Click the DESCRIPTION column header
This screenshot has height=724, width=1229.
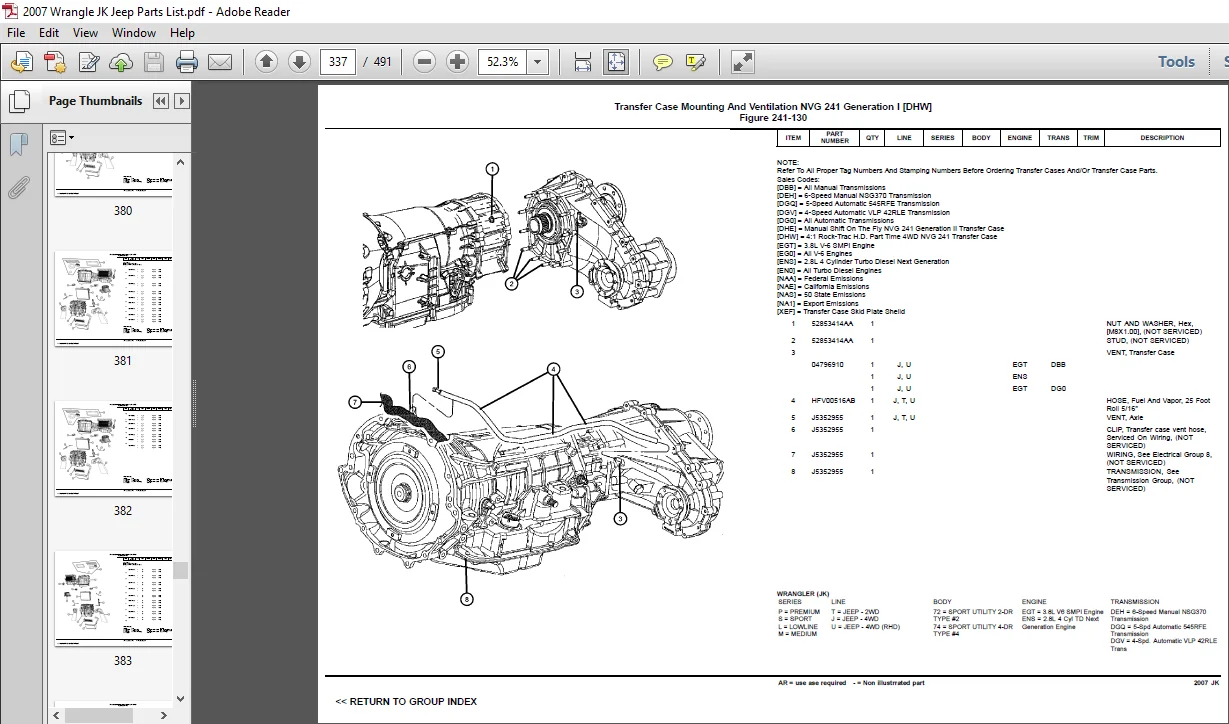(x=1161, y=138)
